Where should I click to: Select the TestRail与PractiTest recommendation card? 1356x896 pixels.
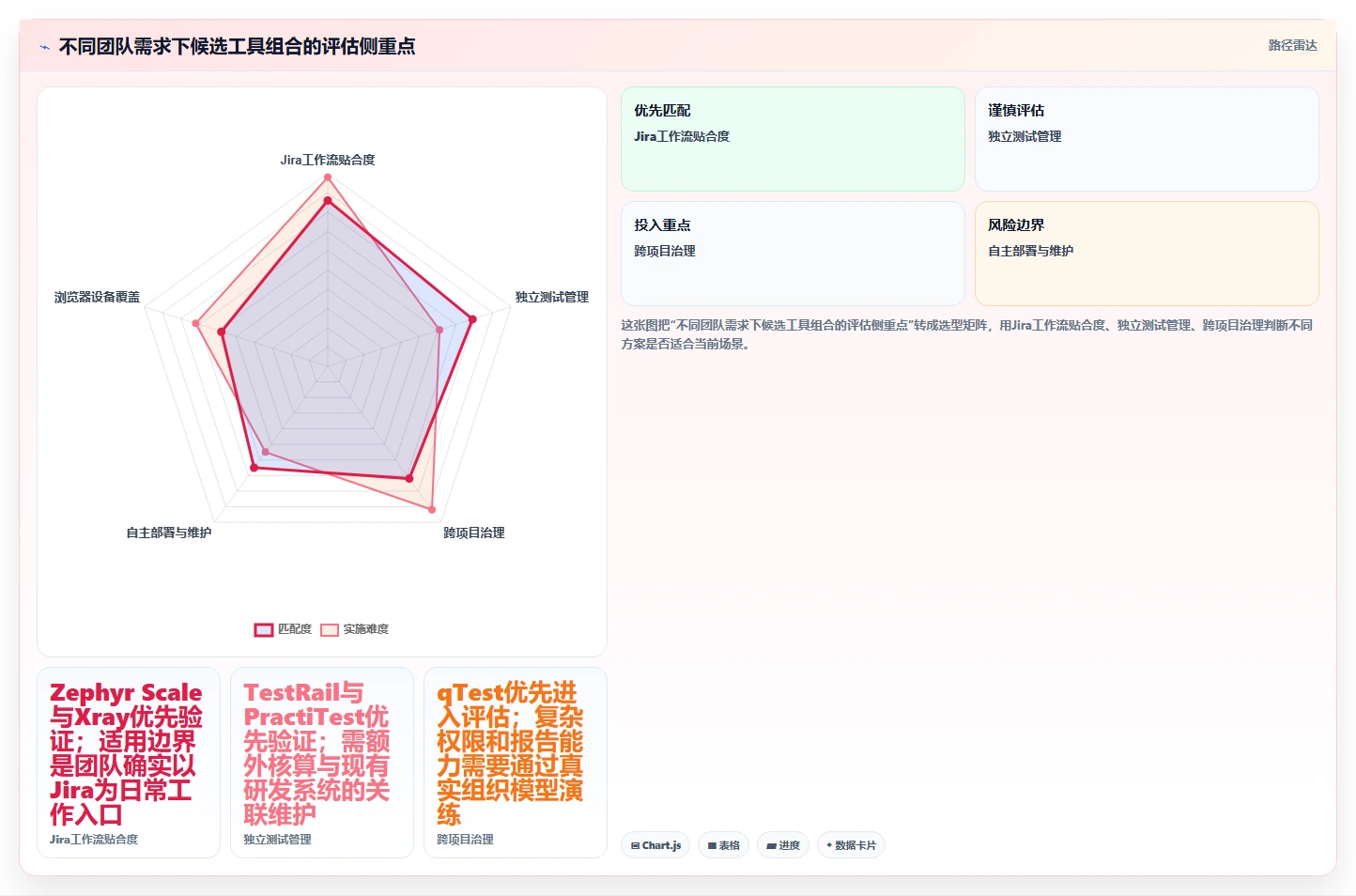[322, 763]
